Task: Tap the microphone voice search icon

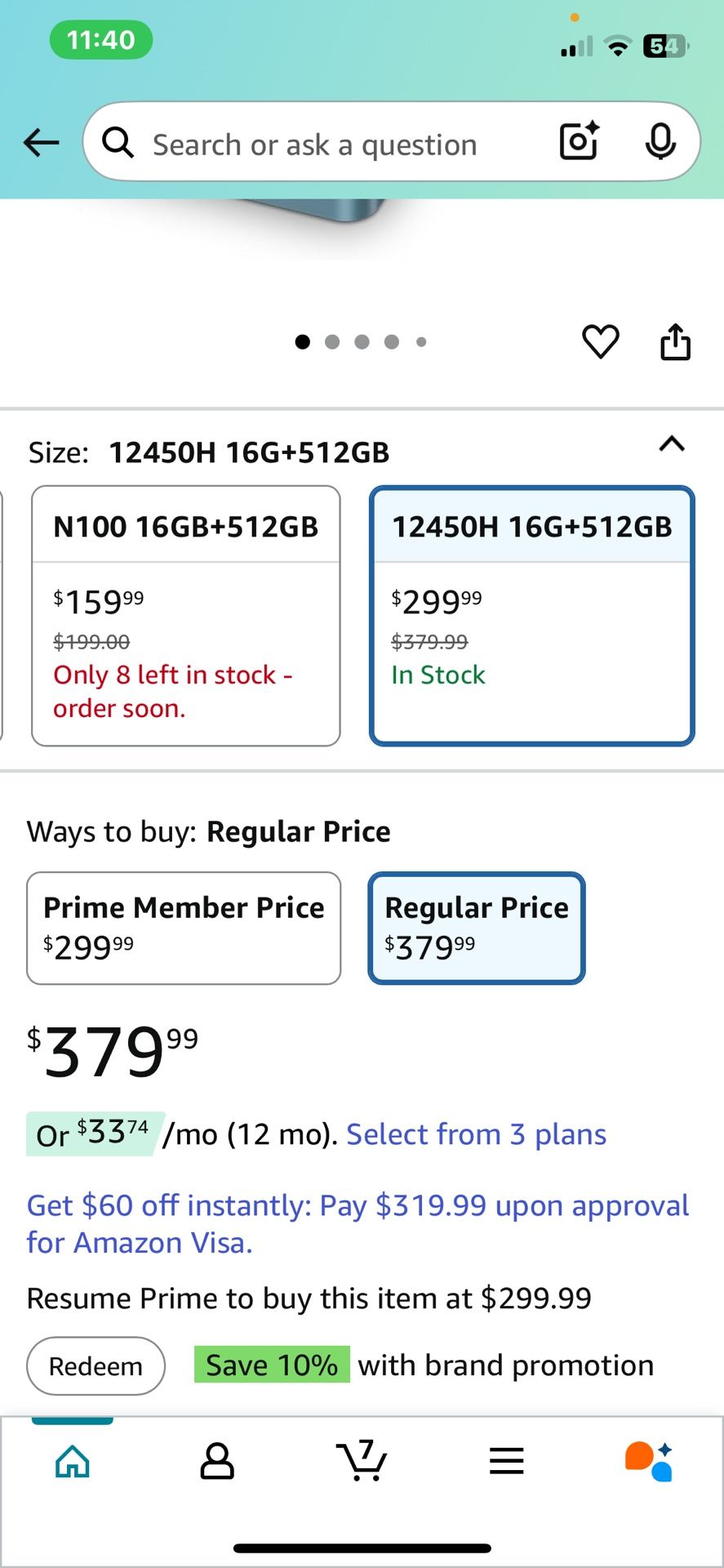Action: coord(660,142)
